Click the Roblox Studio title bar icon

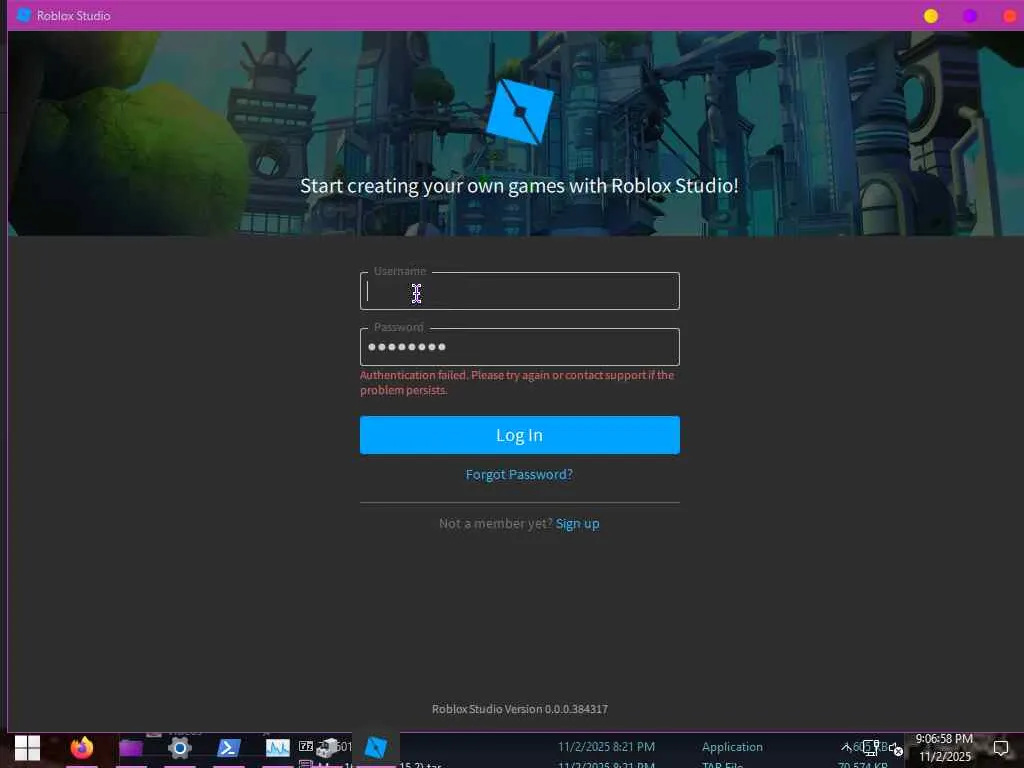[24, 15]
